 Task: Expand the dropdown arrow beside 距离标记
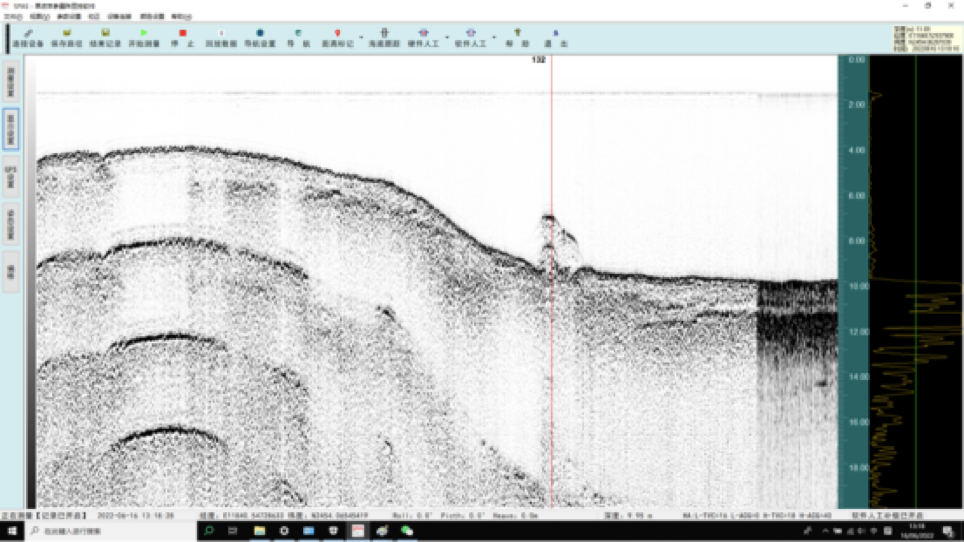pyautogui.click(x=360, y=39)
